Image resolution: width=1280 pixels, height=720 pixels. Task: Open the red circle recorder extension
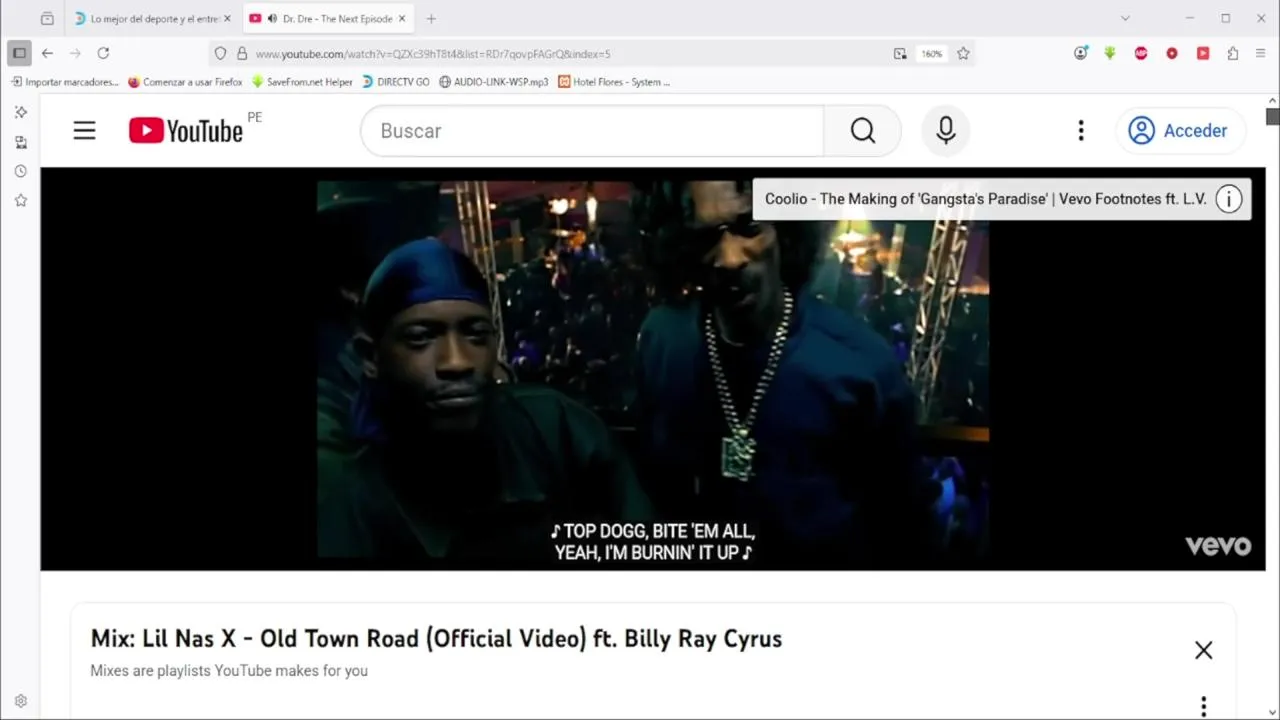point(1172,53)
